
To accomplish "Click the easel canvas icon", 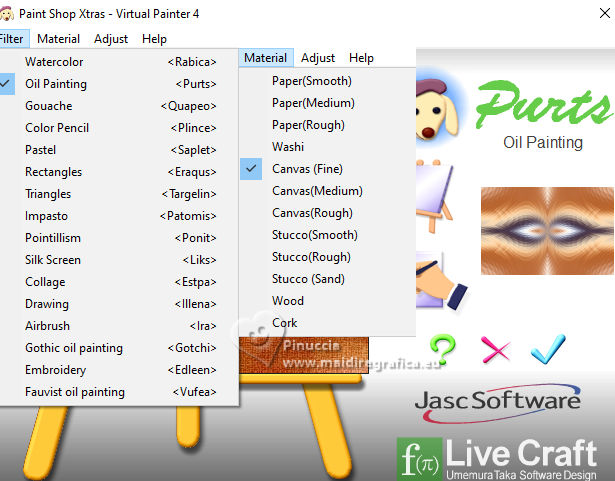I will [x=434, y=195].
